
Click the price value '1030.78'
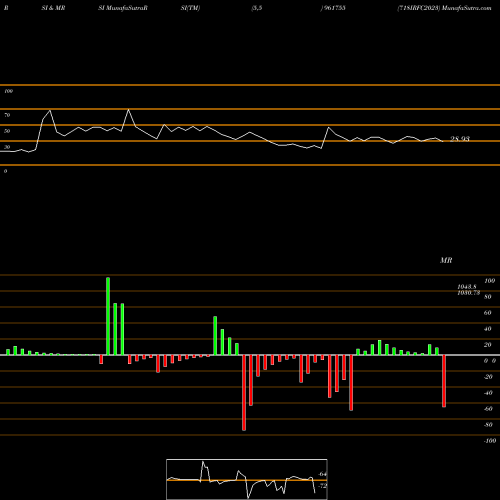469,293
